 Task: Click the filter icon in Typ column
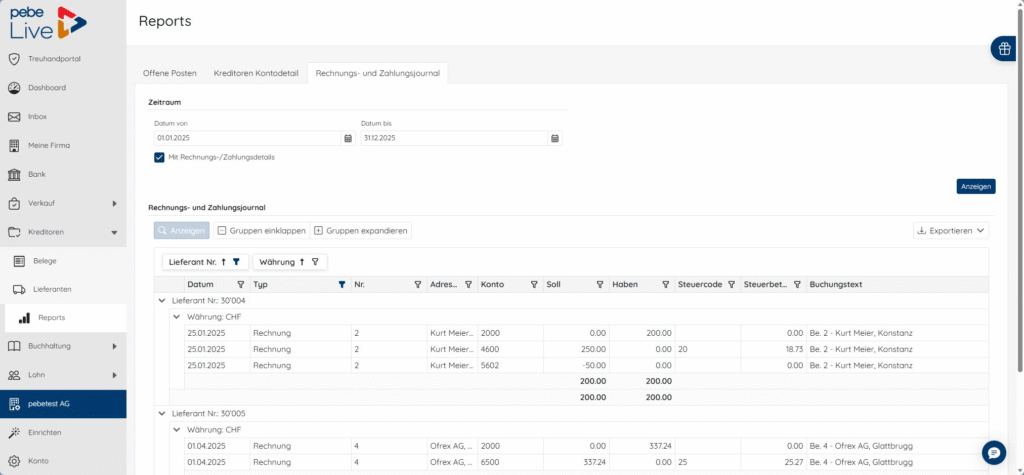(342, 285)
